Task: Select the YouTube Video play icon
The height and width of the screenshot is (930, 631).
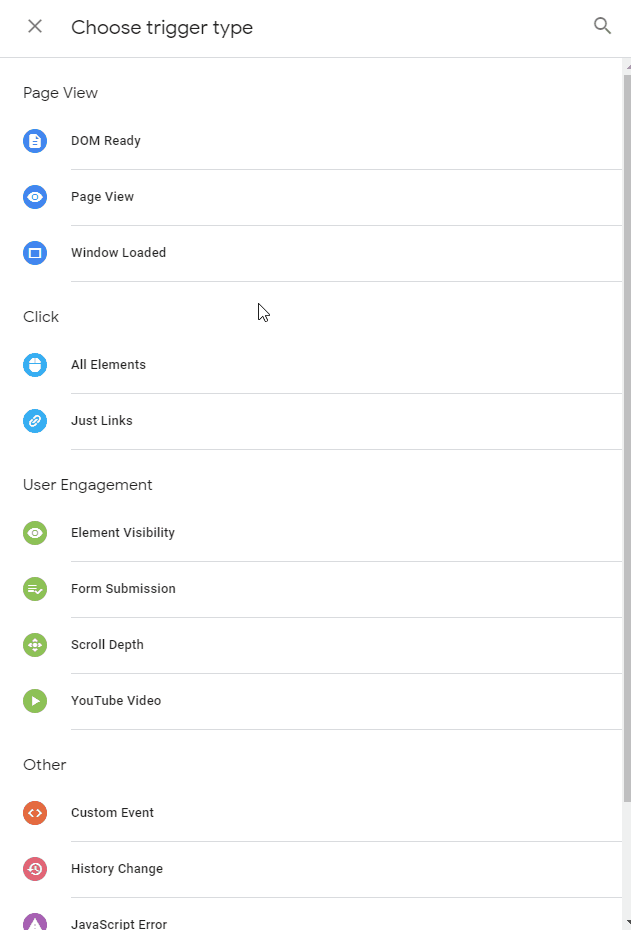Action: pyautogui.click(x=35, y=701)
